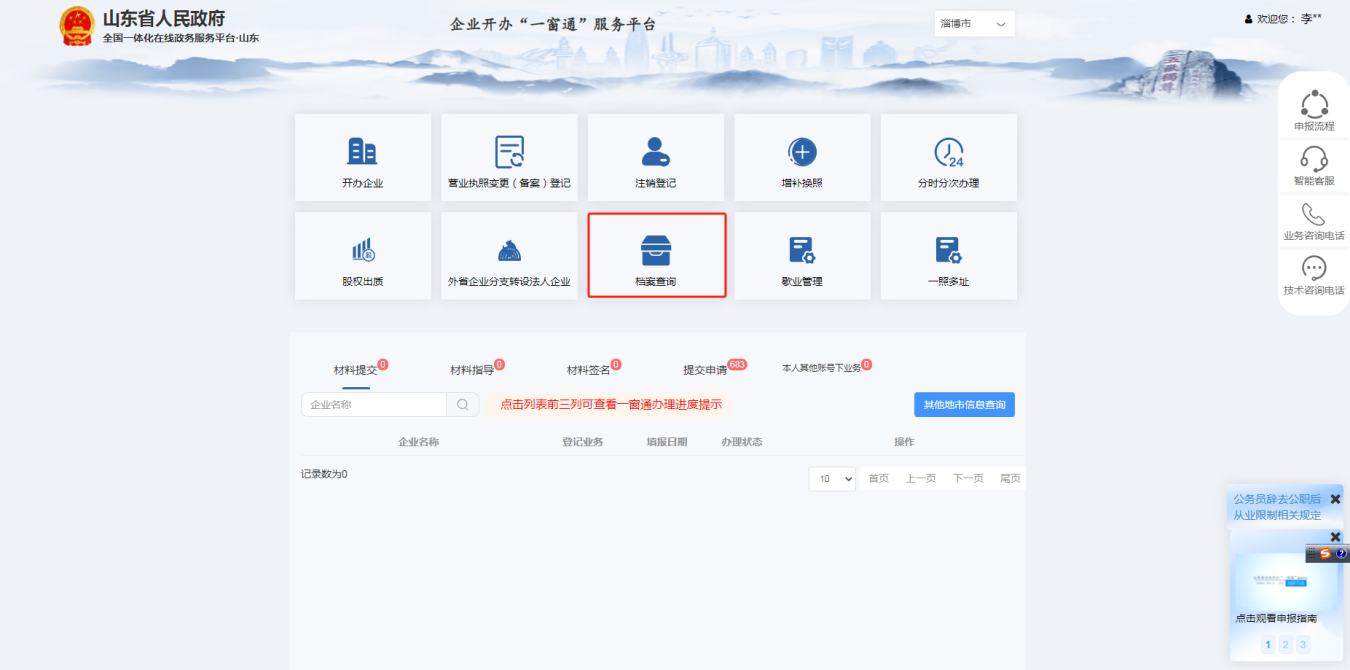This screenshot has height=670, width=1350.
Task: Select the 材料签名 tab
Action: coord(588,370)
